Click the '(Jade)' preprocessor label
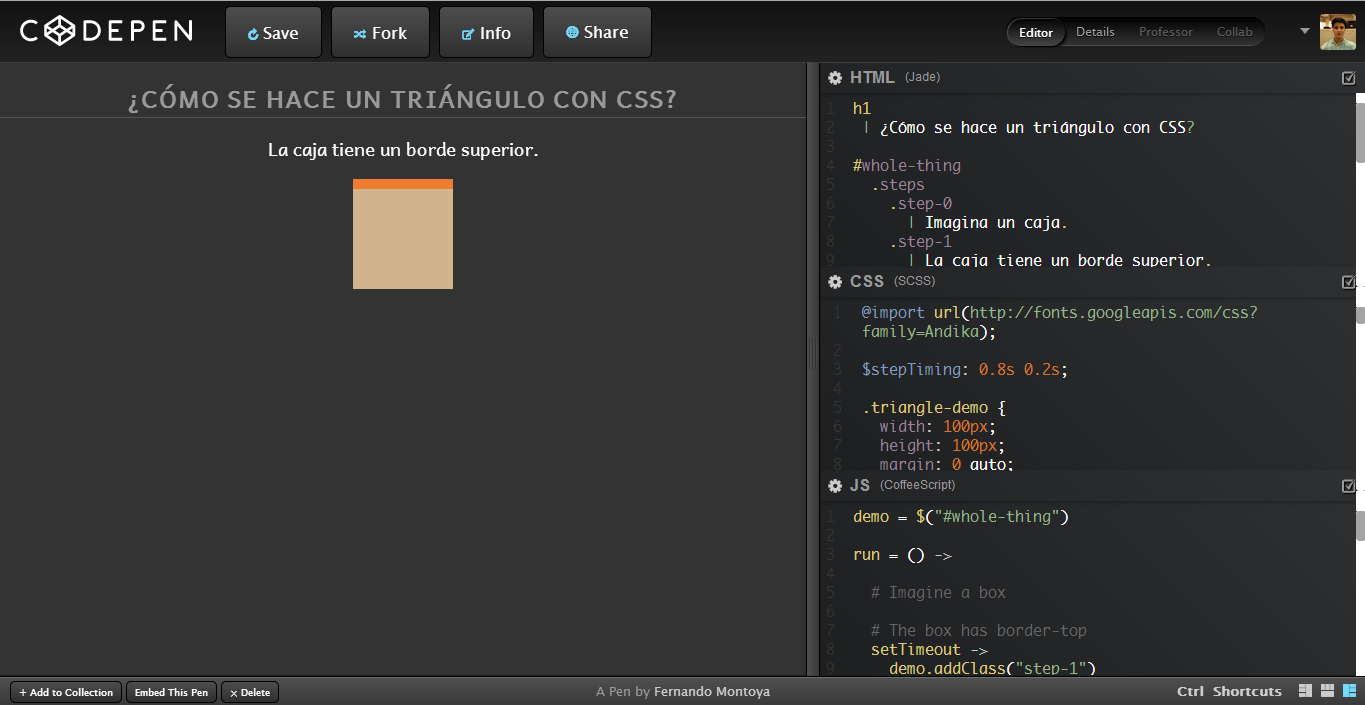The height and width of the screenshot is (705, 1365). pyautogui.click(x=922, y=77)
